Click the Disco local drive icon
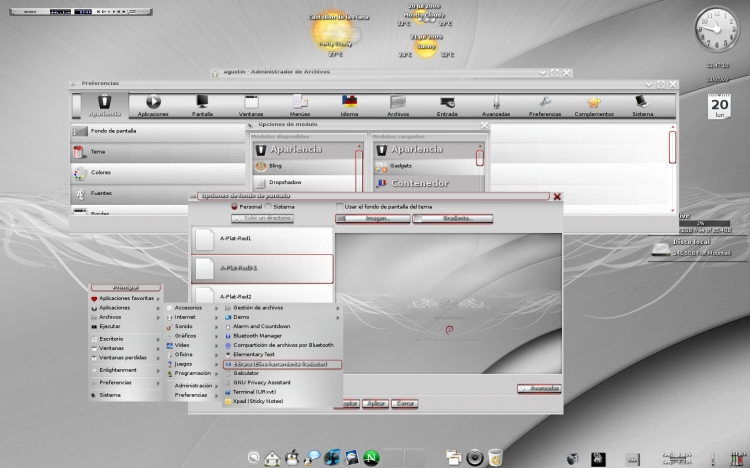Viewport: 750px width, 468px height. (661, 249)
